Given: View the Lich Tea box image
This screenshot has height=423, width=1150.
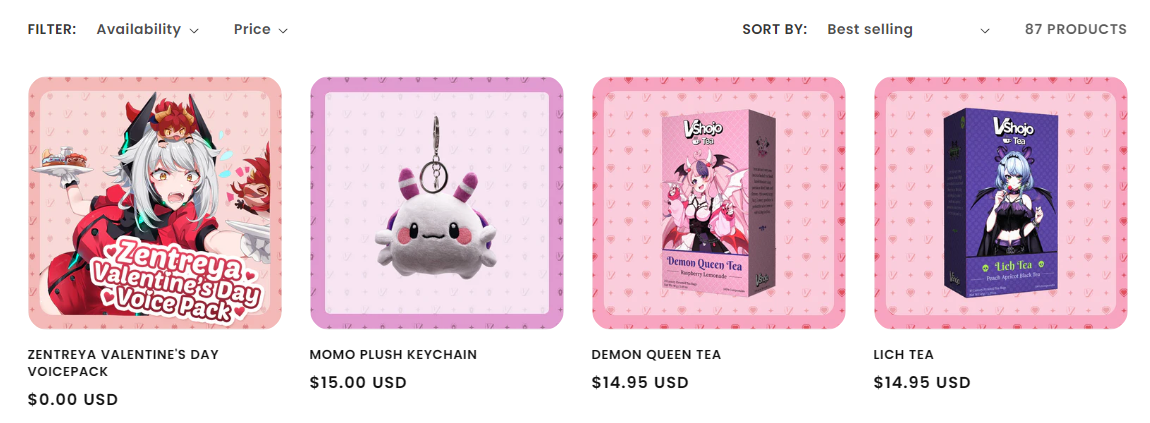Looking at the screenshot, I should point(1000,203).
